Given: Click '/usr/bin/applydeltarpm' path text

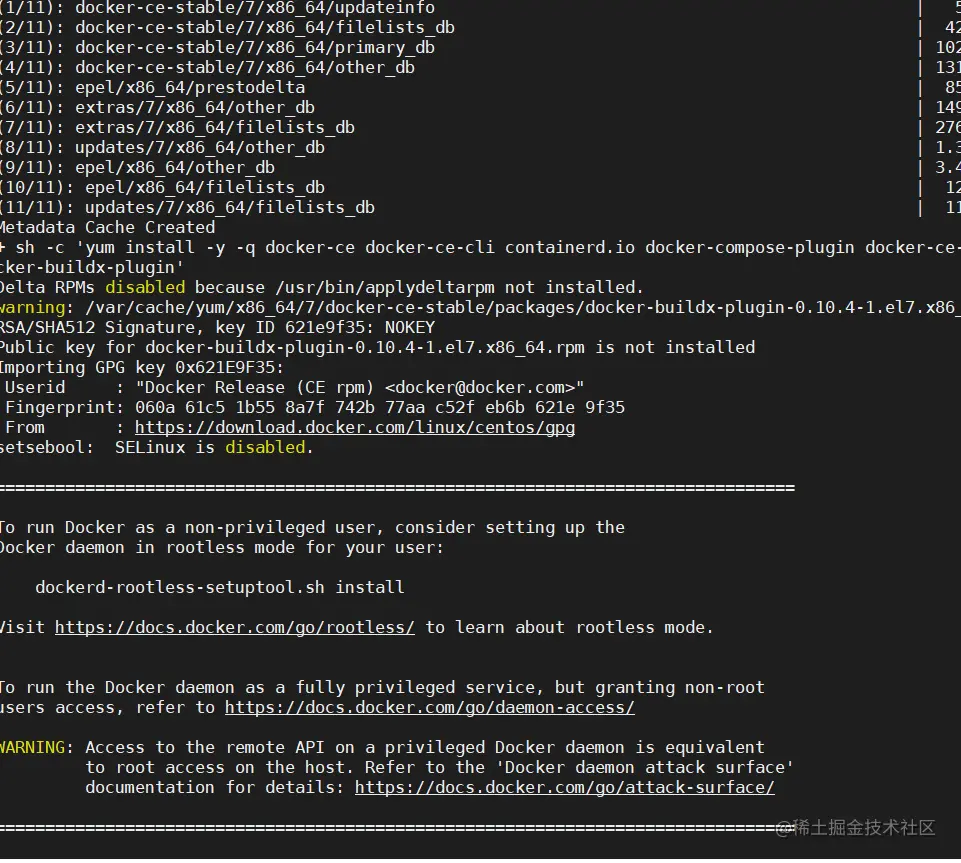Looking at the screenshot, I should (x=385, y=287).
